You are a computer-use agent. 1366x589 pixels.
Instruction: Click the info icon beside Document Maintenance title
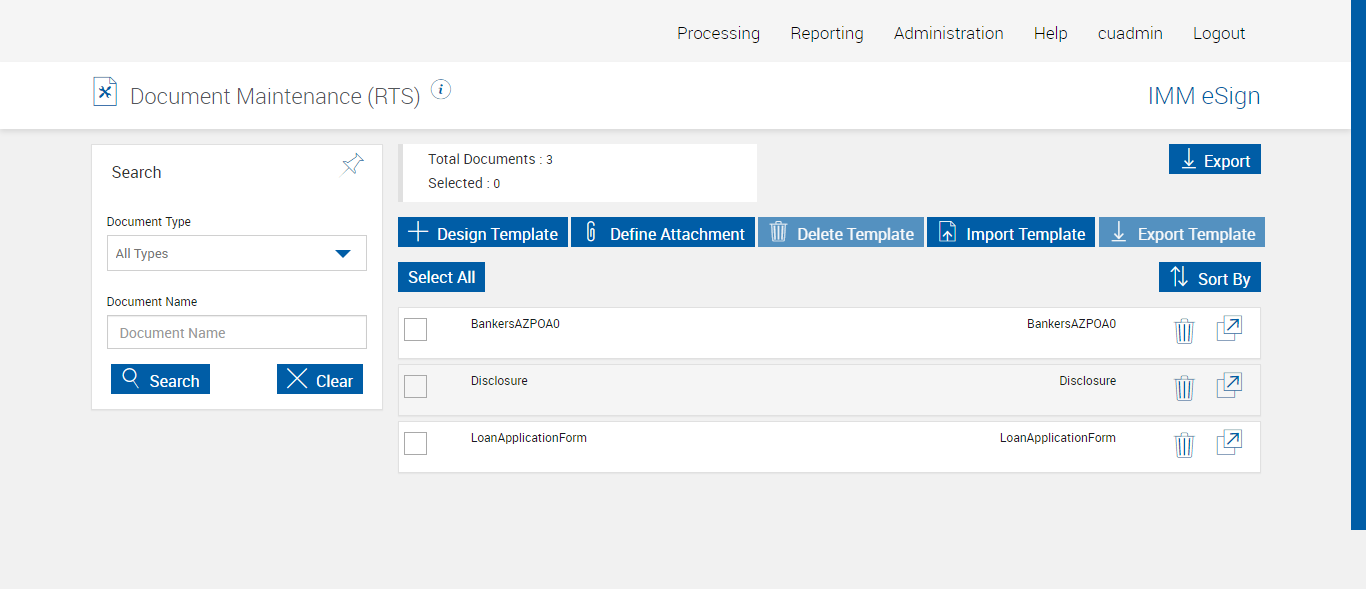(441, 90)
